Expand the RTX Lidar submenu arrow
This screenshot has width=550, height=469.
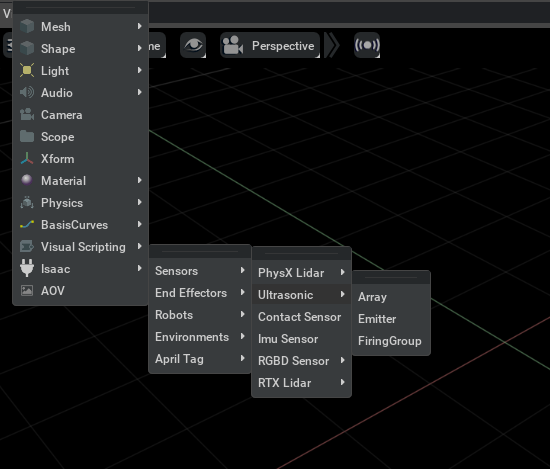(x=343, y=382)
